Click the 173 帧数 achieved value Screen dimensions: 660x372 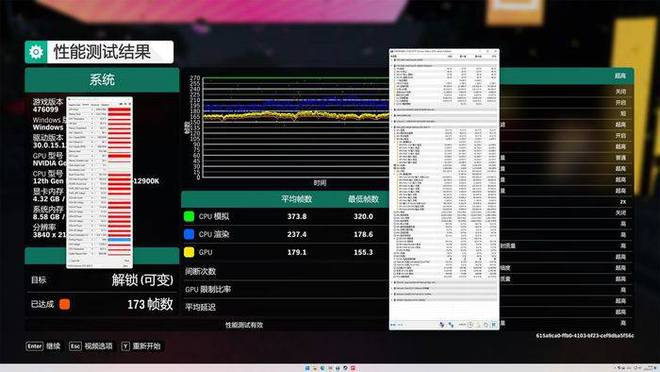tap(150, 304)
